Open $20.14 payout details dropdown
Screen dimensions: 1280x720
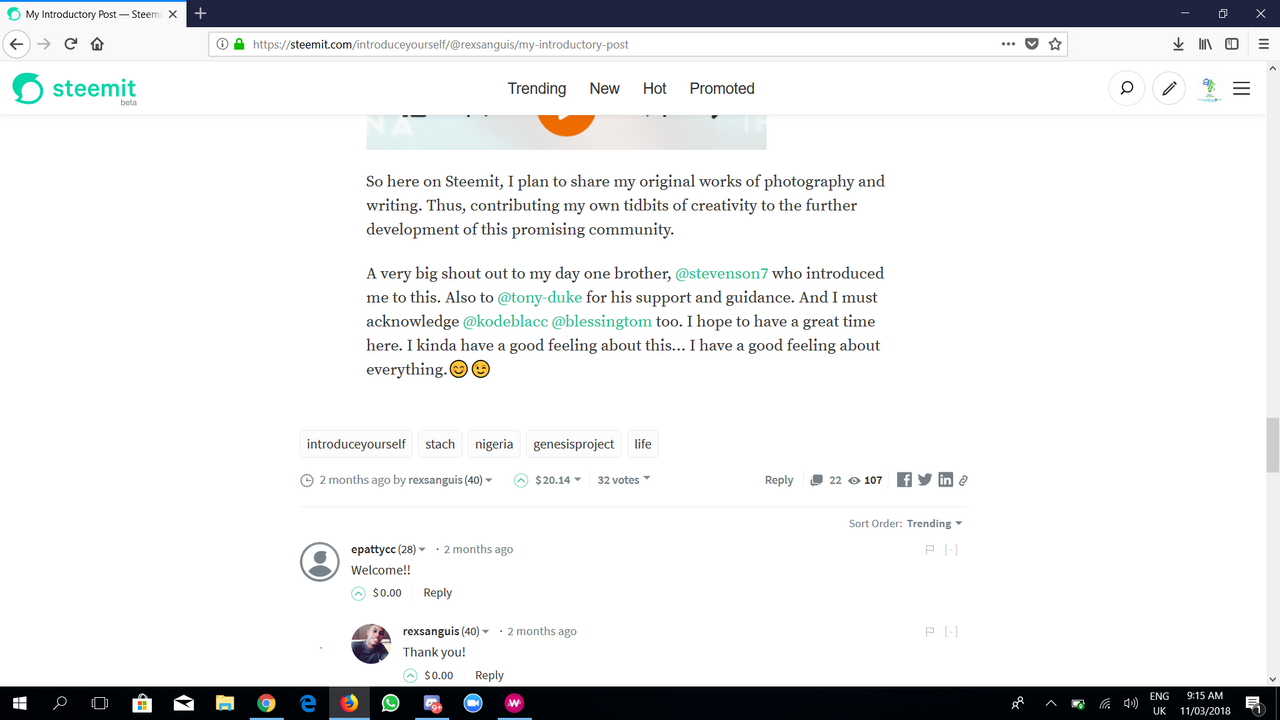558,480
